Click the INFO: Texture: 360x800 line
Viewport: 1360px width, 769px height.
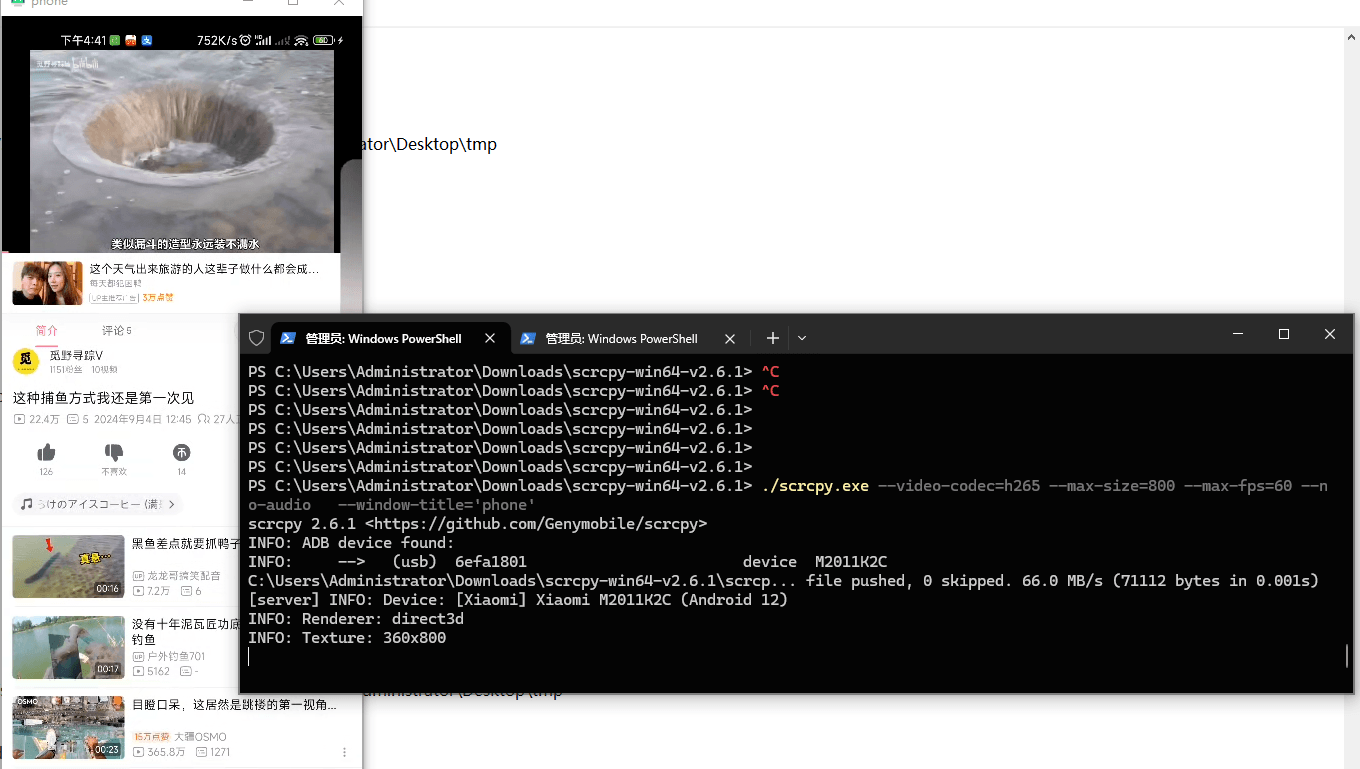pos(347,638)
